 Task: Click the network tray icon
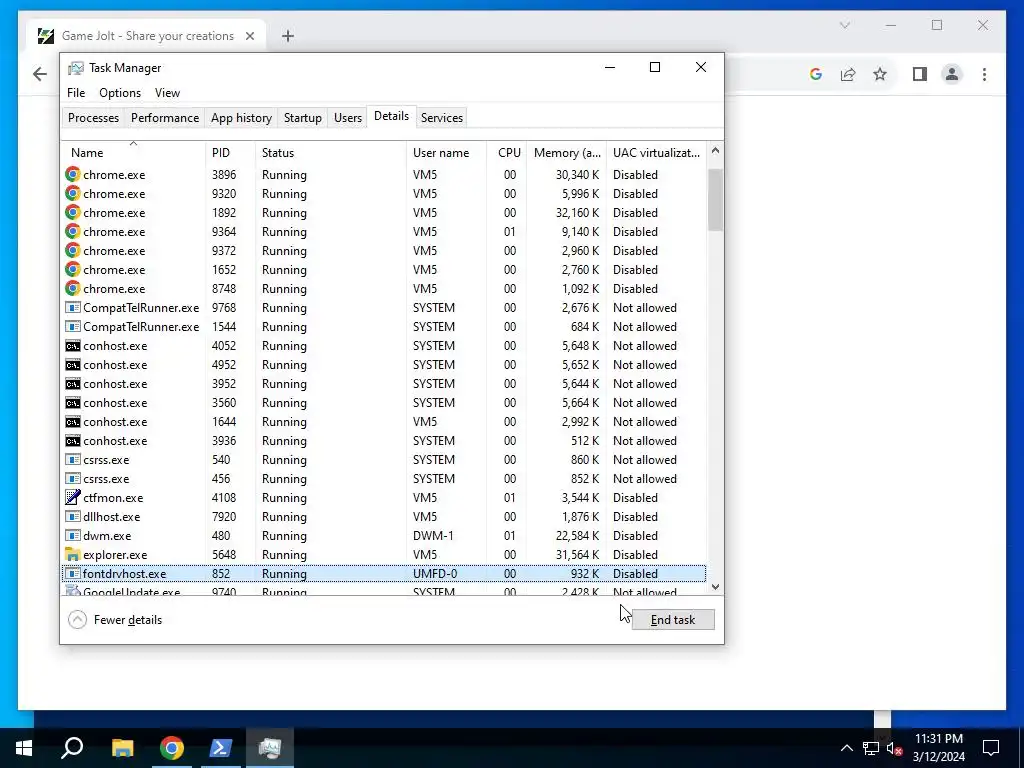[x=871, y=748]
